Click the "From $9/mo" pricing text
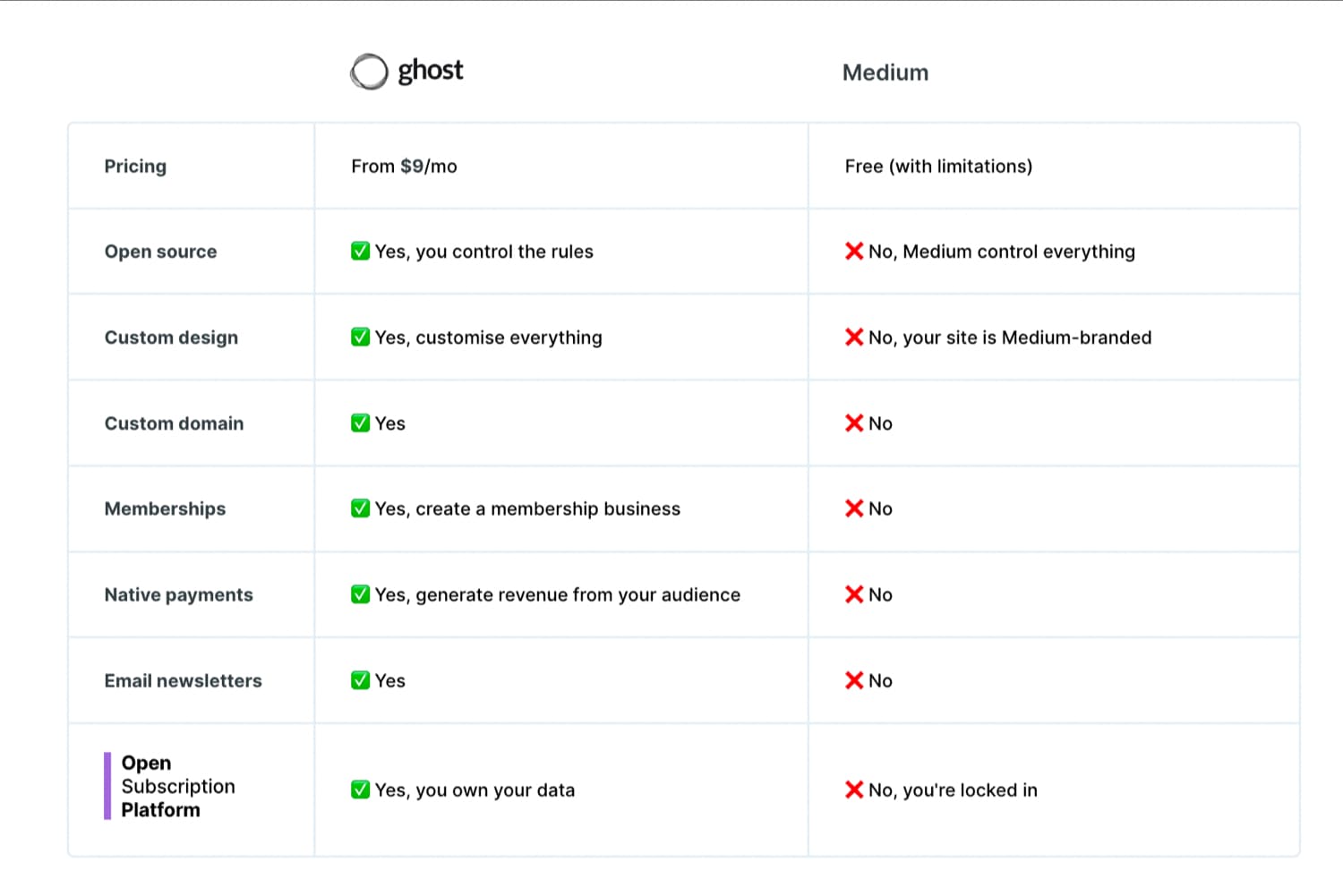 click(404, 166)
